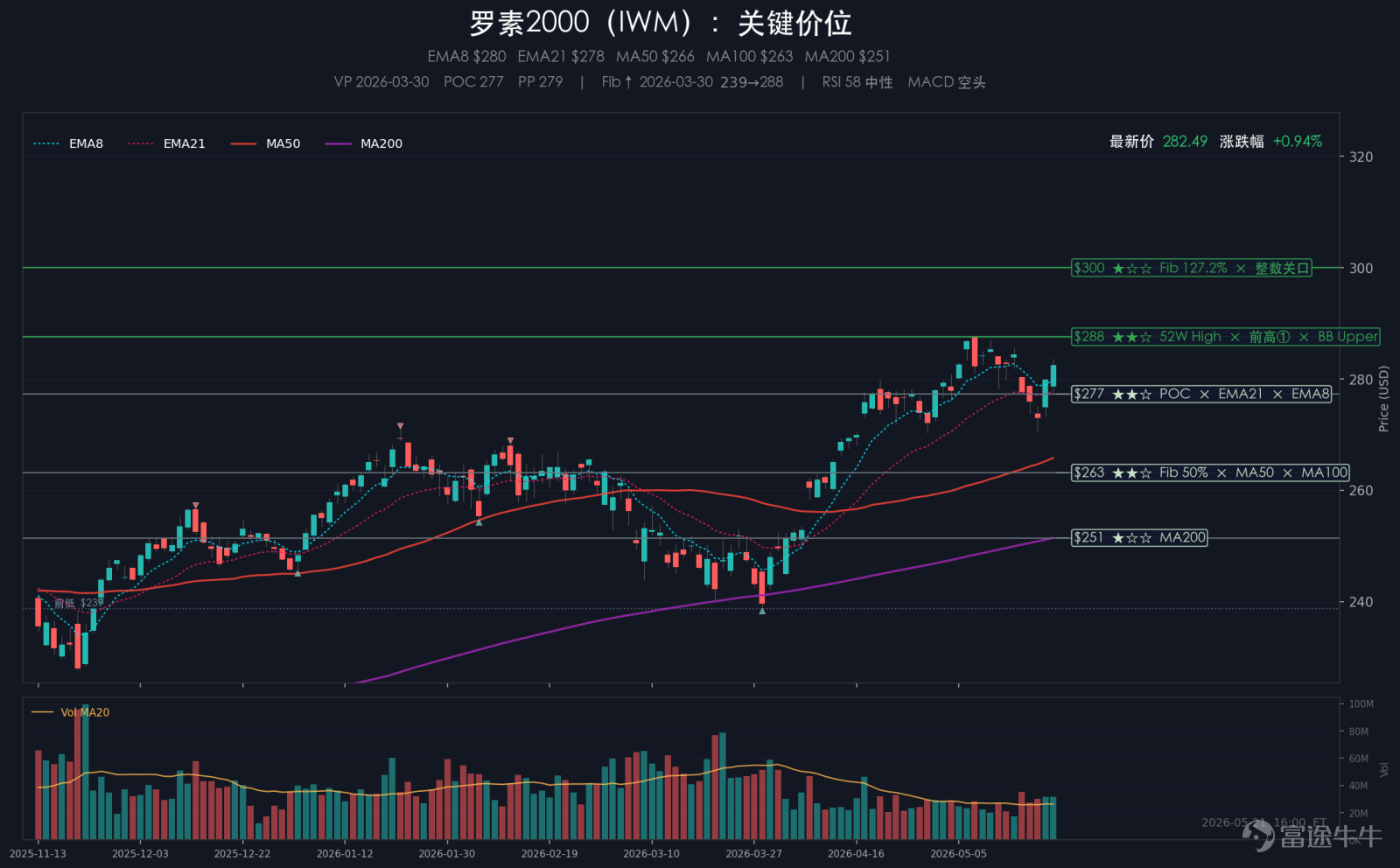Click the EMA21 legend entry

tap(166, 143)
